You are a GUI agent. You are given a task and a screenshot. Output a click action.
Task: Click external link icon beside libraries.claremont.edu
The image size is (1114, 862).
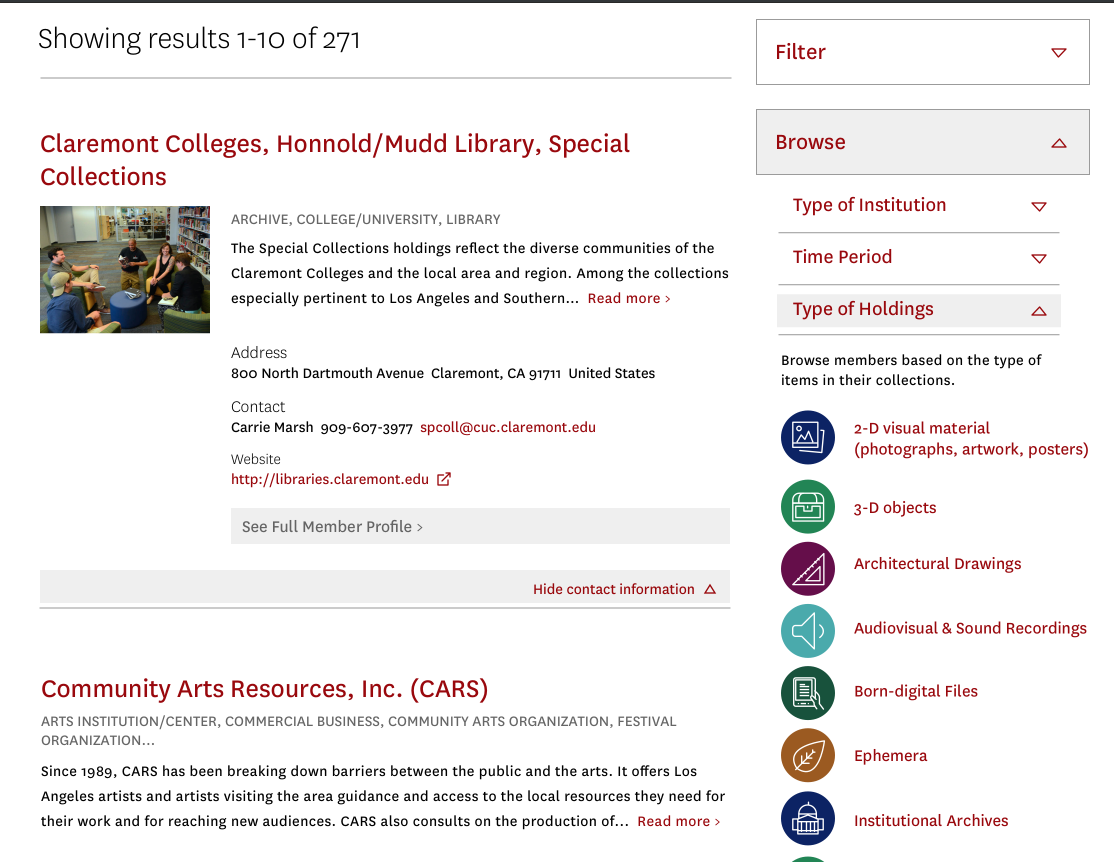click(x=444, y=479)
